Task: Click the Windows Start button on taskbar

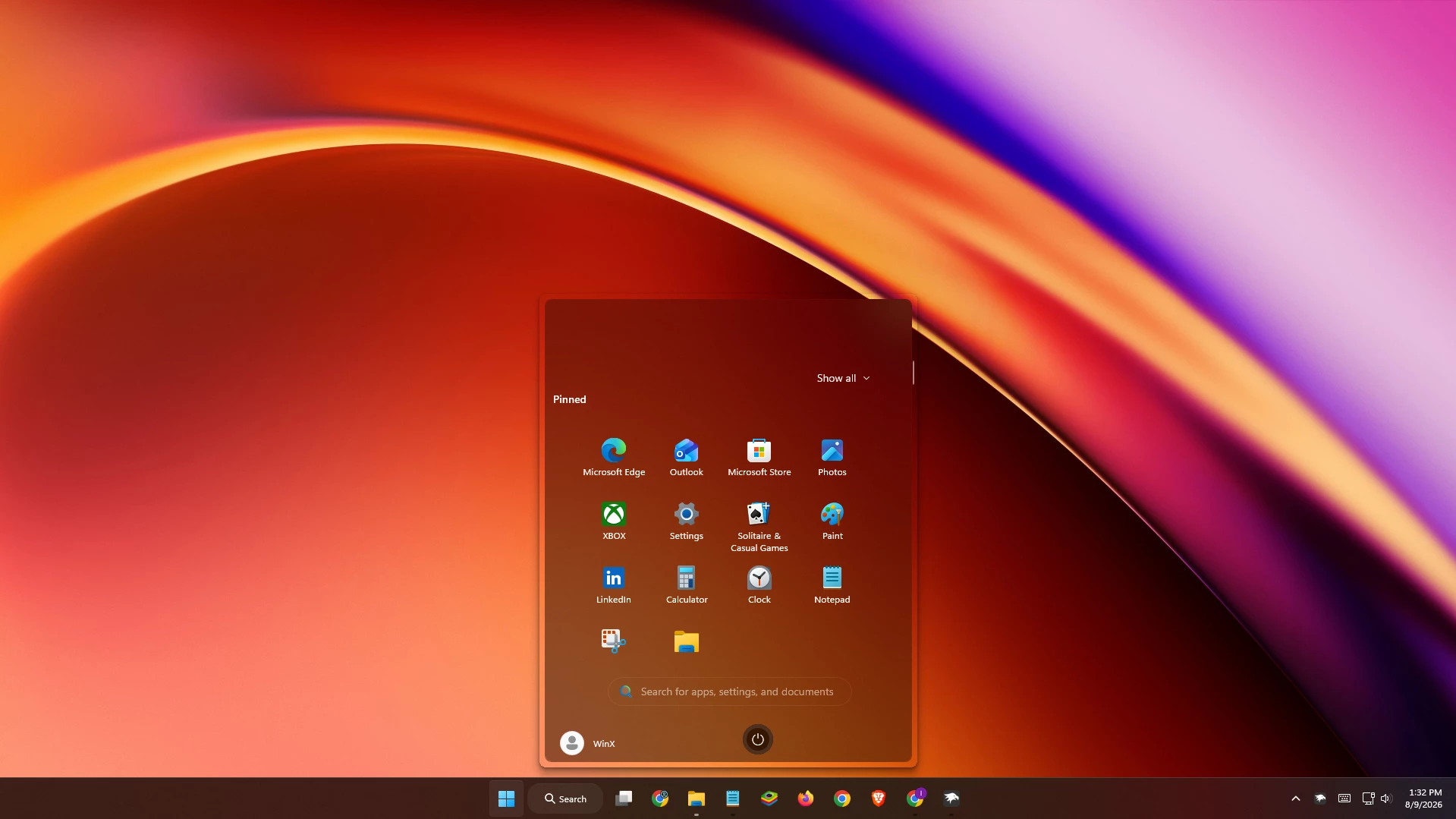Action: (506, 799)
